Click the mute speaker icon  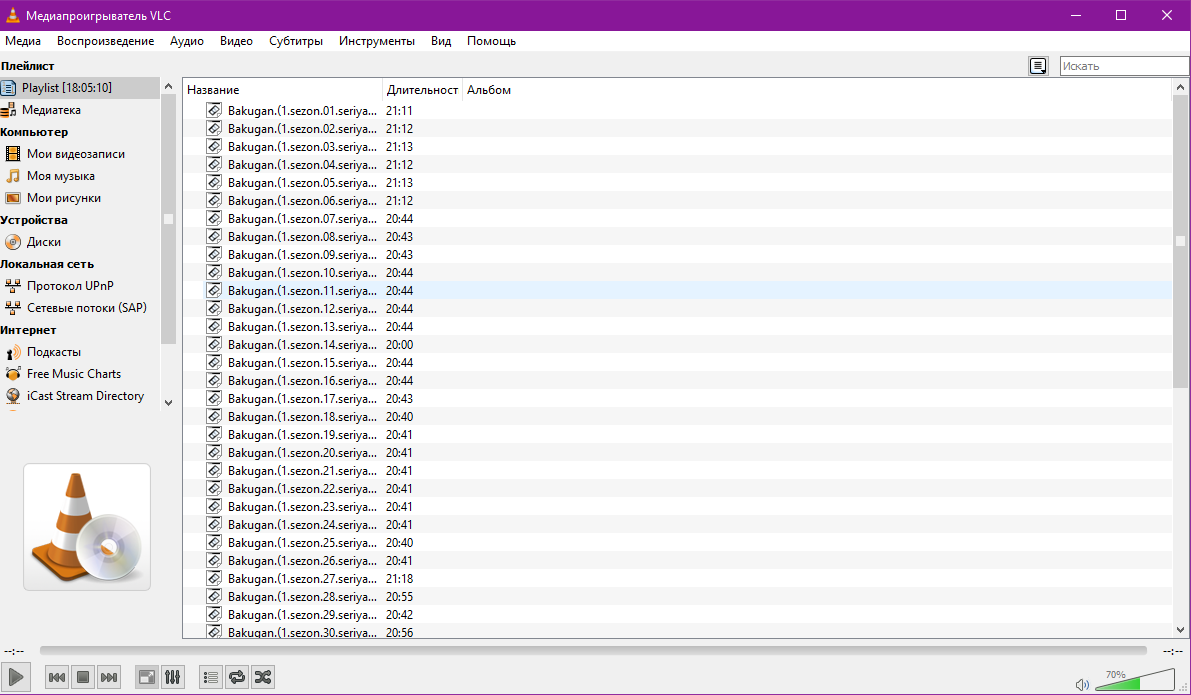(x=1082, y=684)
